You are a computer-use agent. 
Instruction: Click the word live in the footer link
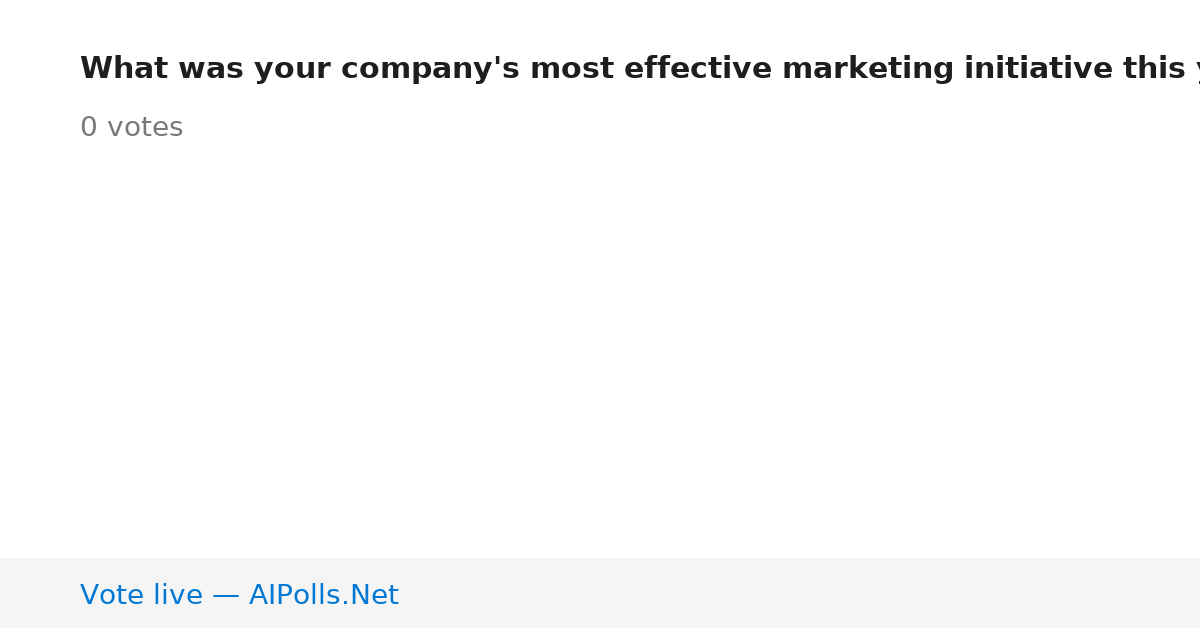(178, 595)
